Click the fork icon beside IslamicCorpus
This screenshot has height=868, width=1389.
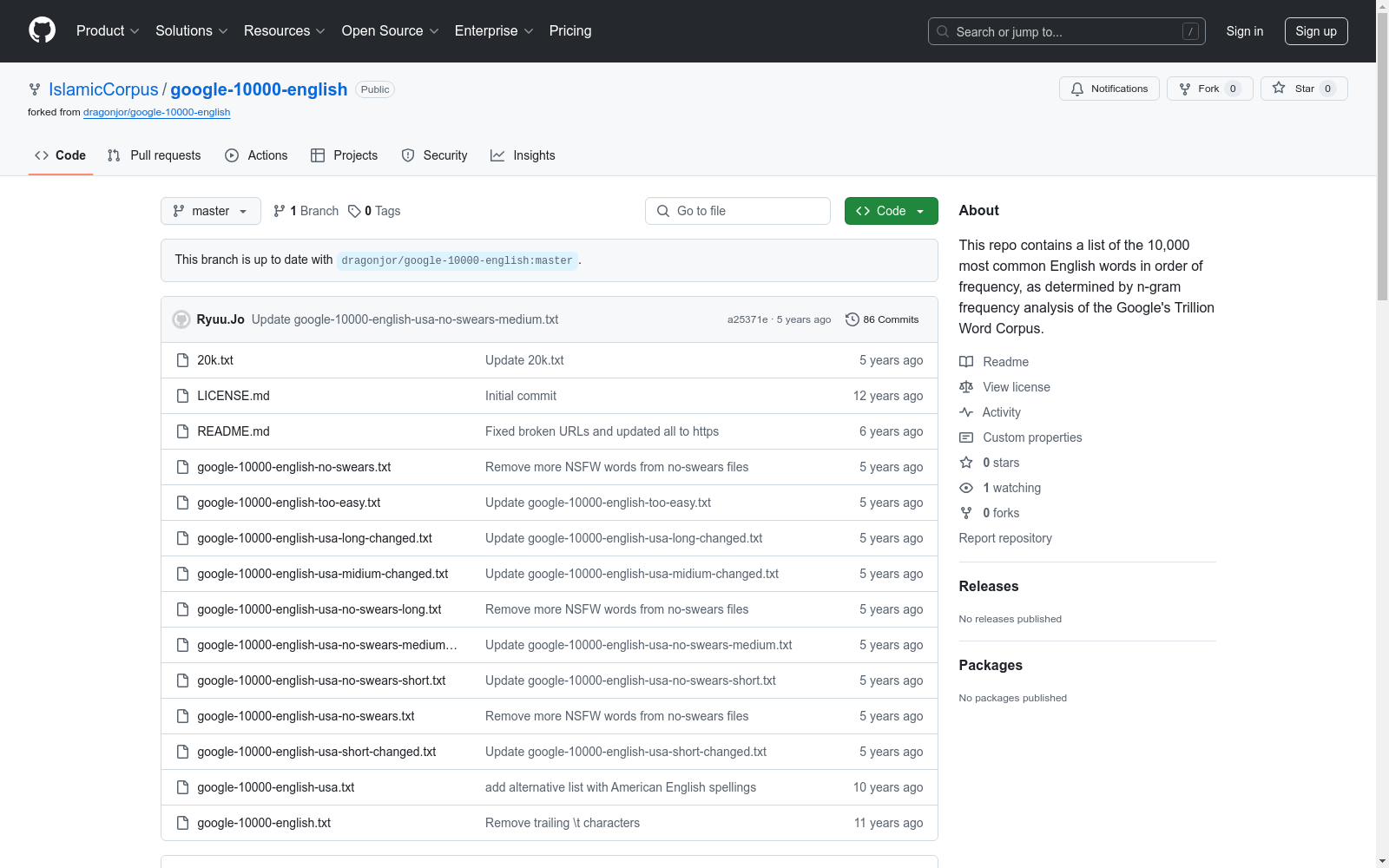coord(35,89)
